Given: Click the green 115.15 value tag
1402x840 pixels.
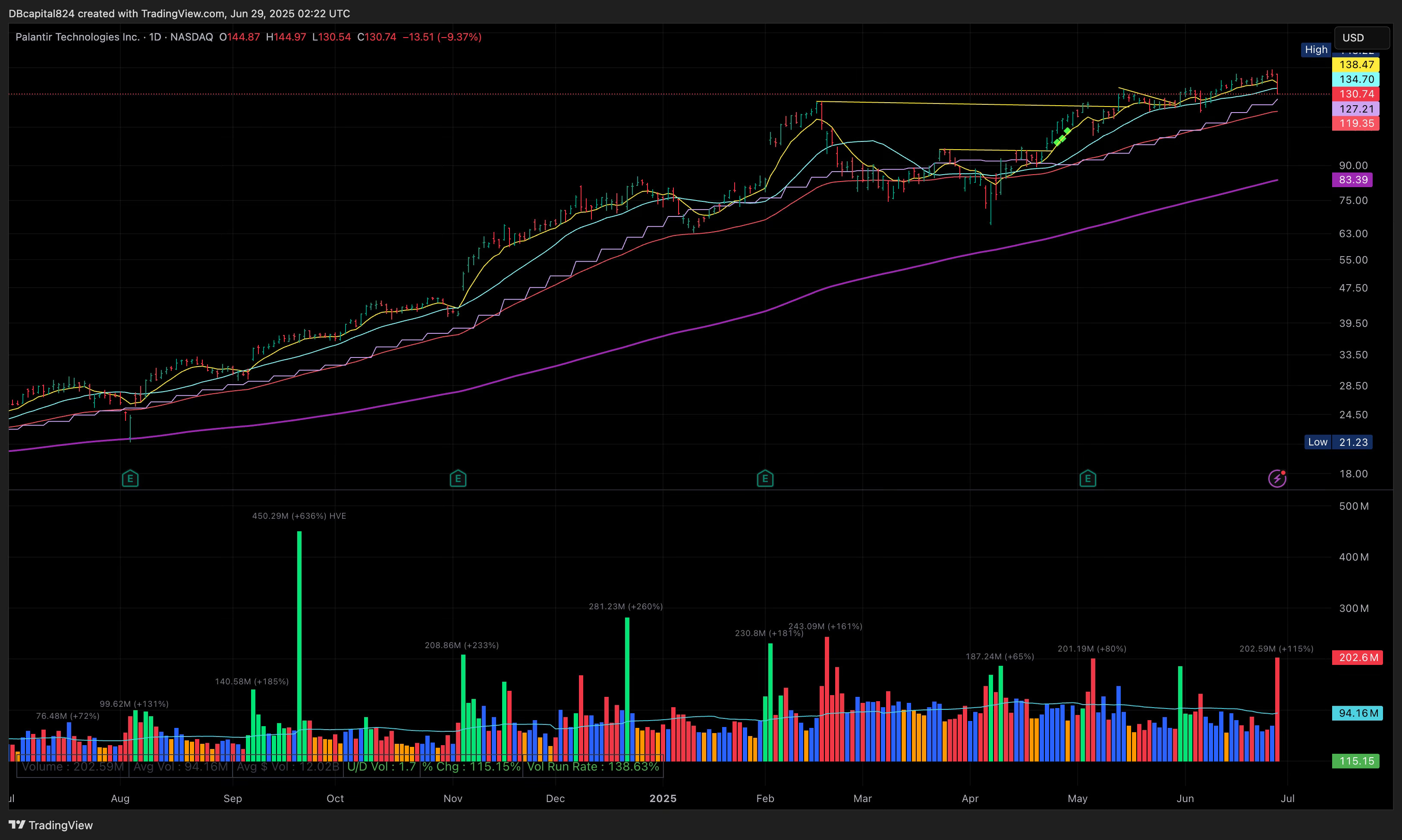Looking at the screenshot, I should [1355, 762].
